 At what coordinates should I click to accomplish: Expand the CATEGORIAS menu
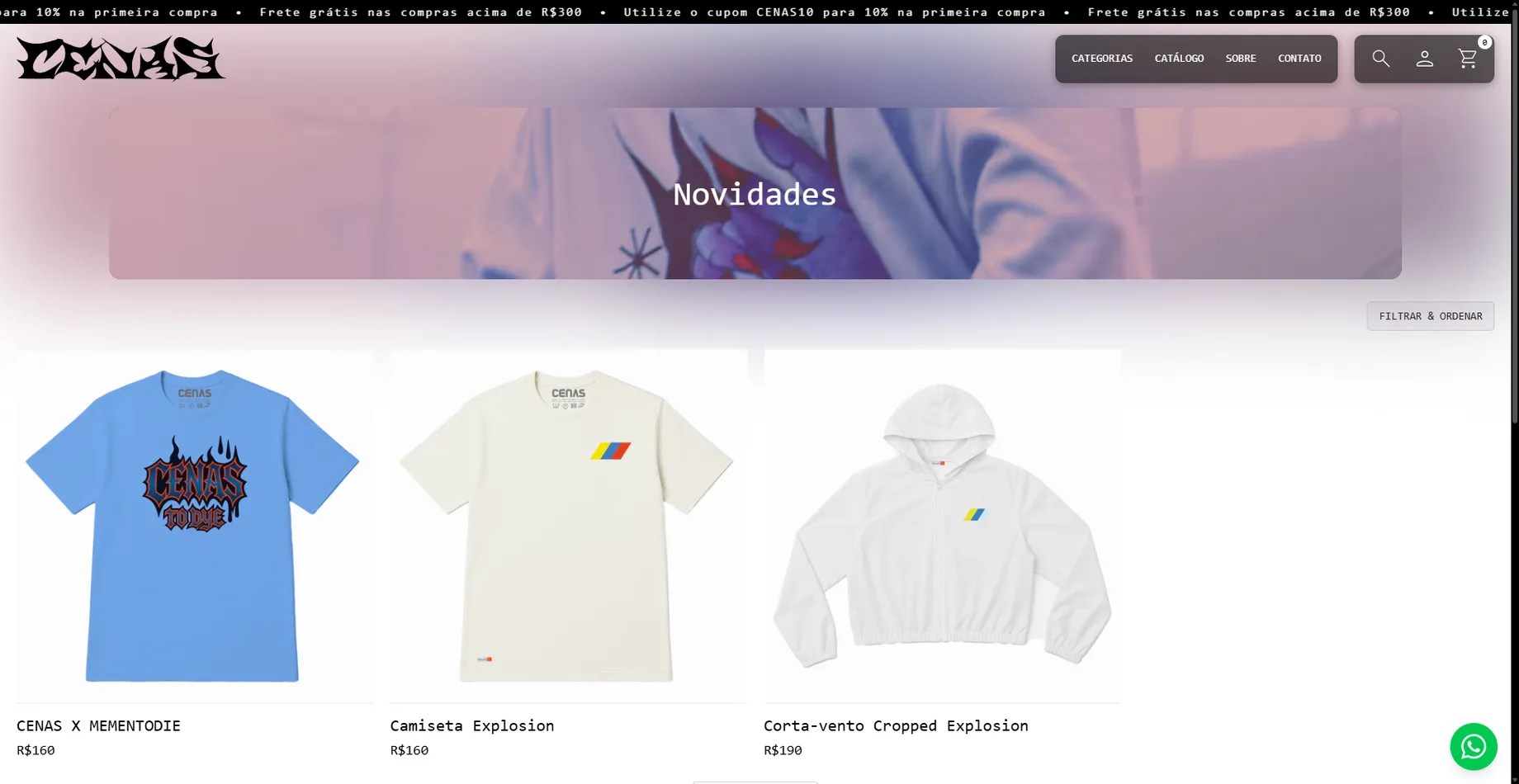1101,59
